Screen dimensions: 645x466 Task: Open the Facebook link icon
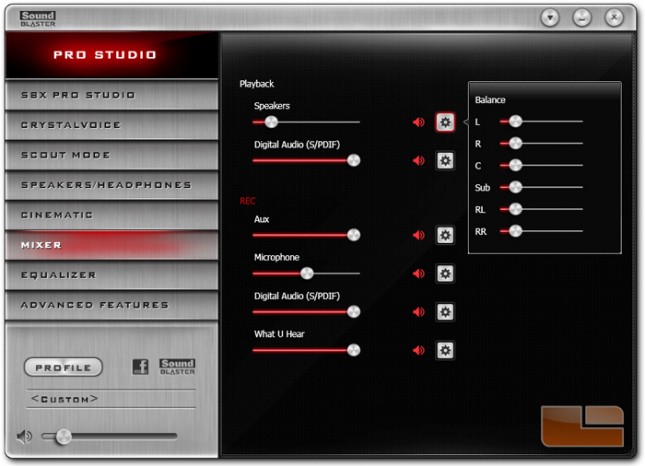click(140, 366)
